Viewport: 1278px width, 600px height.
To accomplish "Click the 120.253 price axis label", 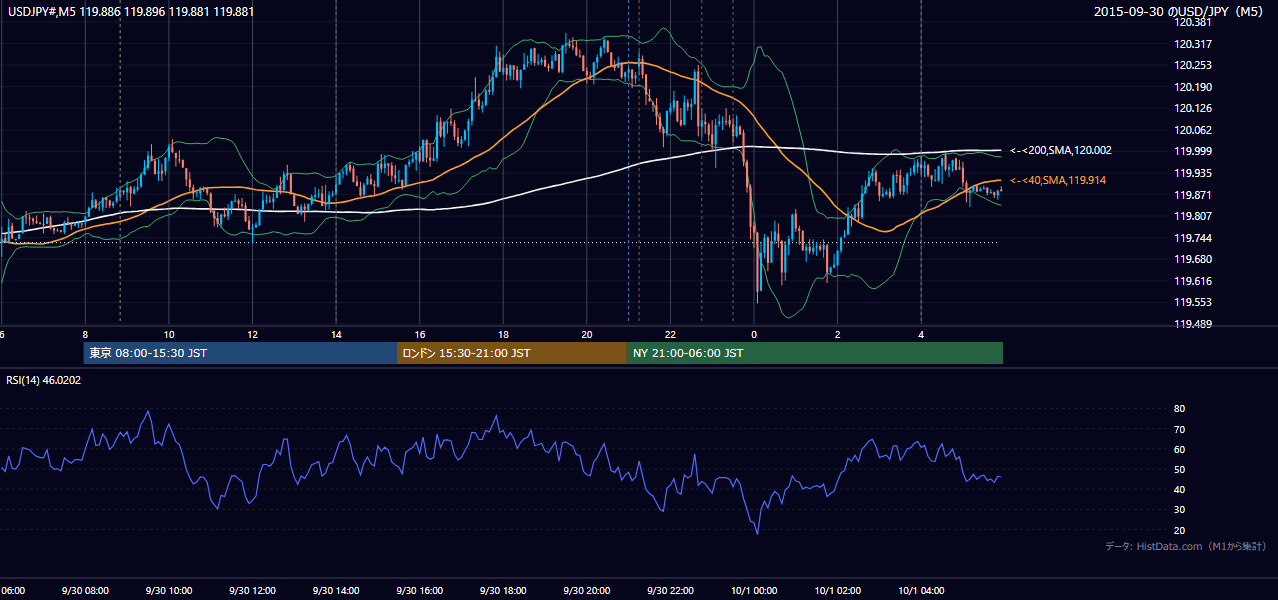I will coord(1195,65).
